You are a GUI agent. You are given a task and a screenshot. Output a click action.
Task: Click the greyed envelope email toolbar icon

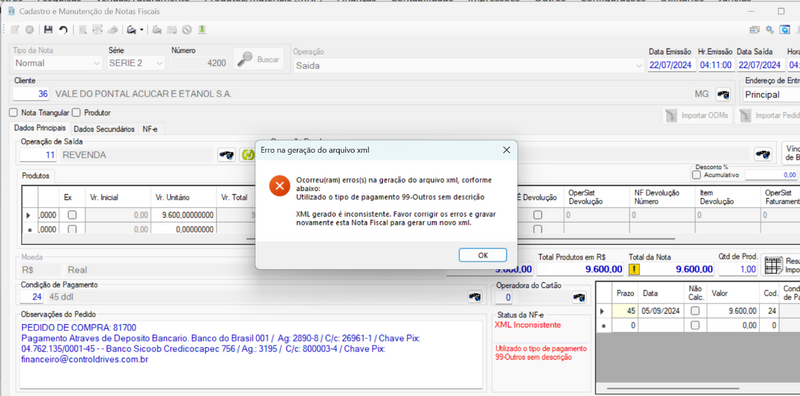click(172, 30)
